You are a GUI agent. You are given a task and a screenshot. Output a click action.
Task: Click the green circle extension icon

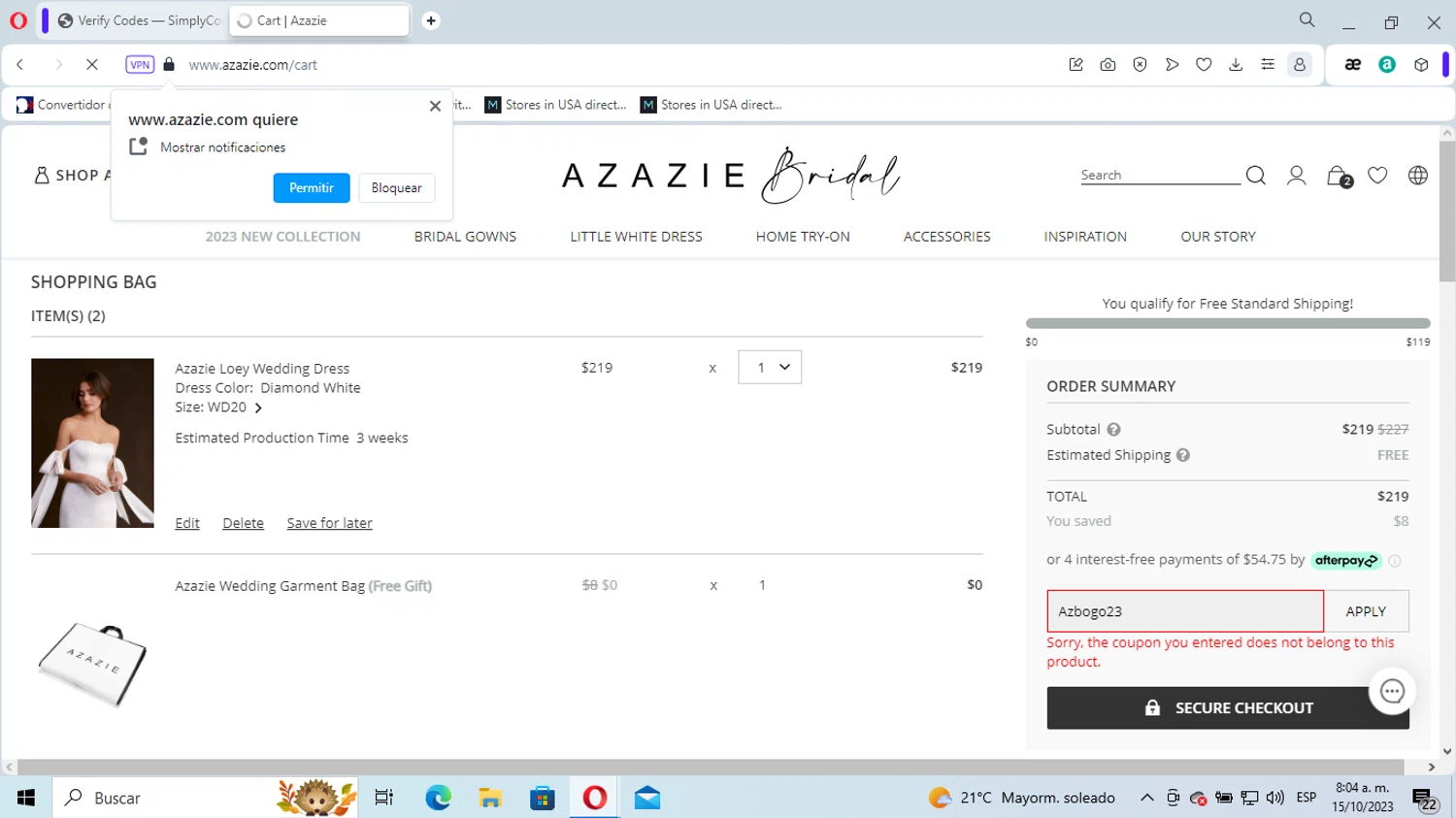coord(1387,65)
